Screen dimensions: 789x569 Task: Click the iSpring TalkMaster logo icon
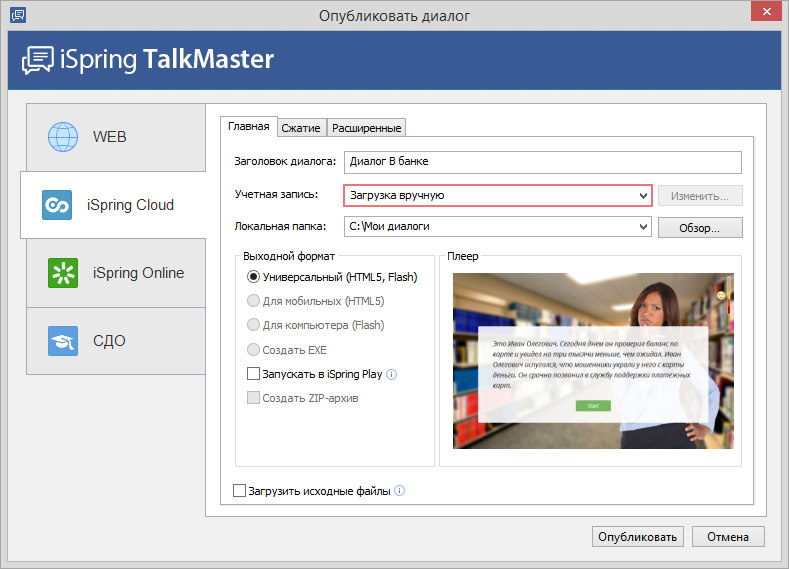click(x=38, y=60)
